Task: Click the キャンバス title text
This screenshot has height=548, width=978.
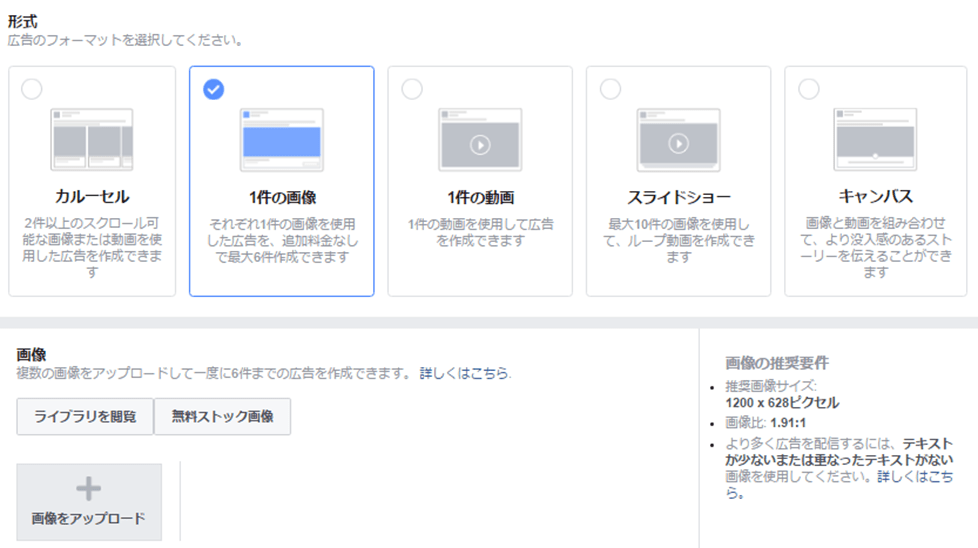Action: (x=875, y=197)
